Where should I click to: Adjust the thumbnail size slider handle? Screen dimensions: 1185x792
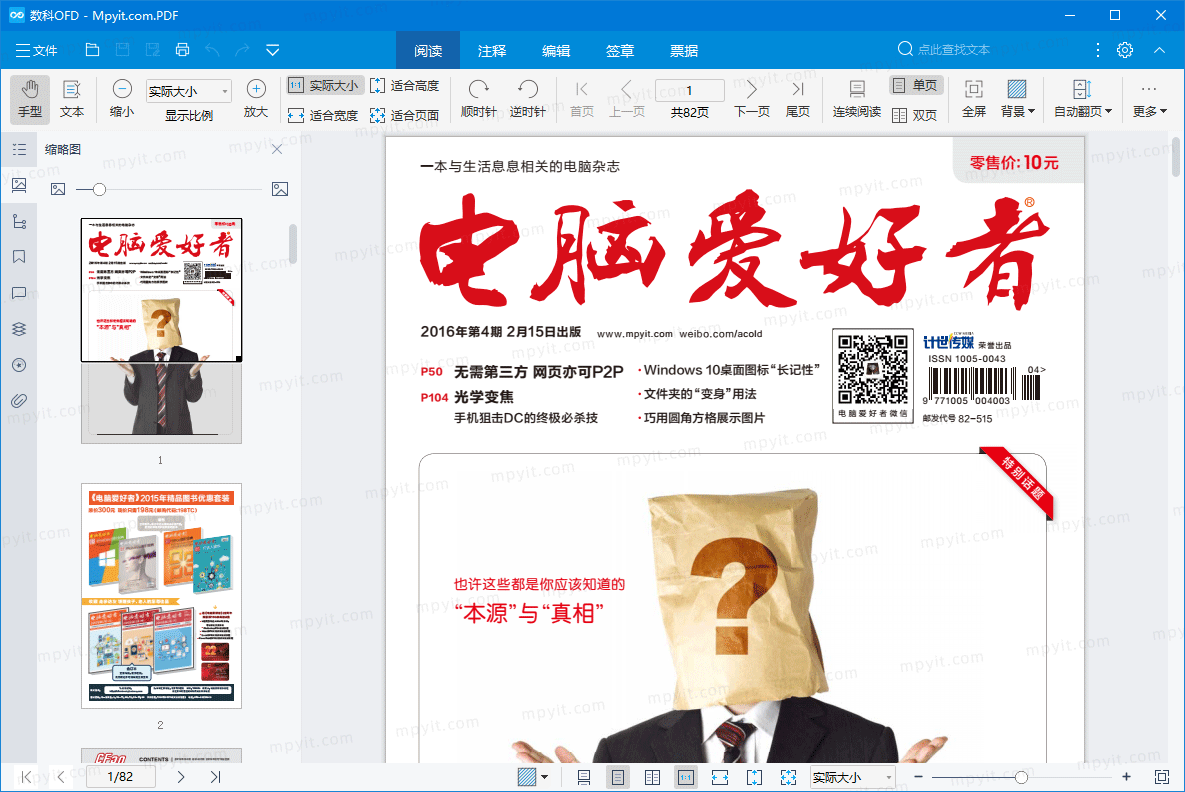pyautogui.click(x=99, y=189)
